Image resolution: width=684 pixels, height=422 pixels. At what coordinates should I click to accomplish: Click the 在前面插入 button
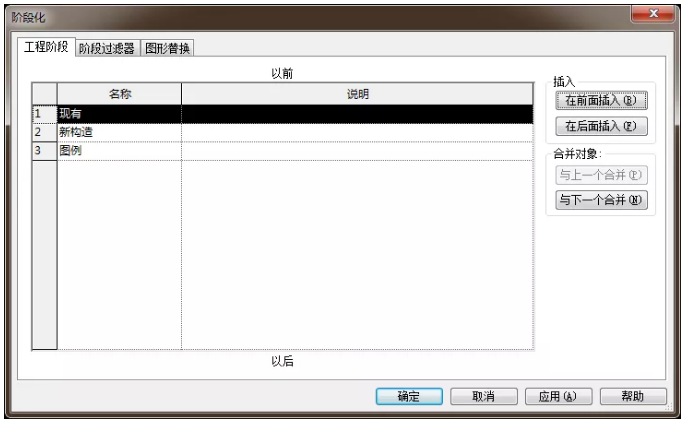coord(601,101)
